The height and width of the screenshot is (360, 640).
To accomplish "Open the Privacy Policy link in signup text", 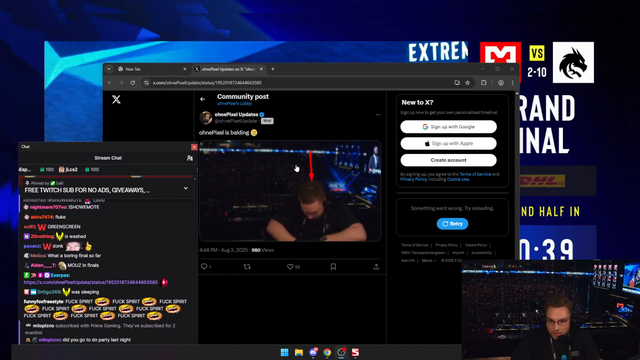I will (413, 179).
